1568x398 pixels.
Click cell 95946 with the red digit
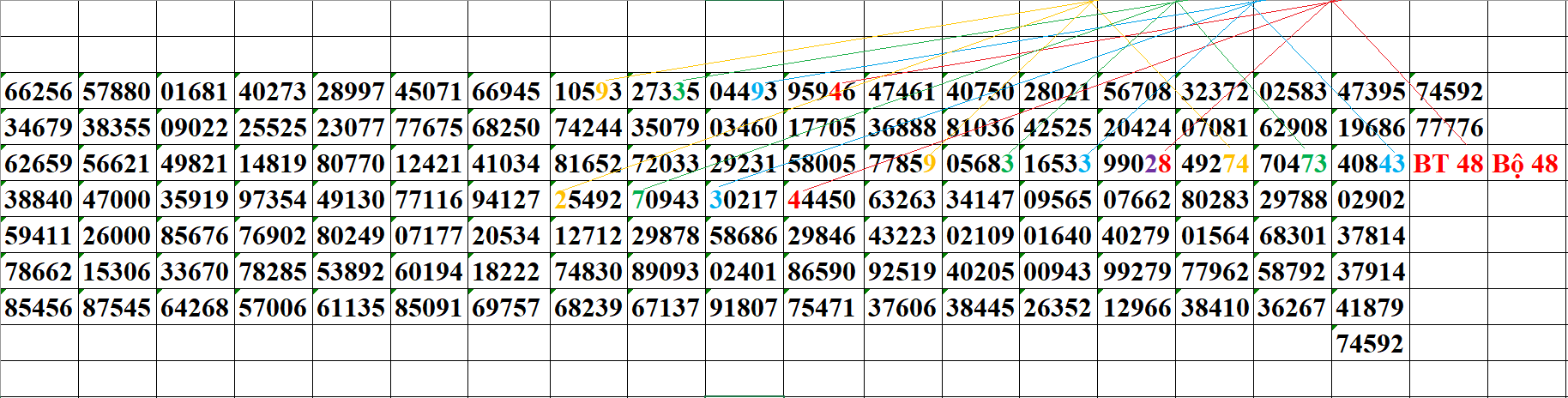click(823, 92)
